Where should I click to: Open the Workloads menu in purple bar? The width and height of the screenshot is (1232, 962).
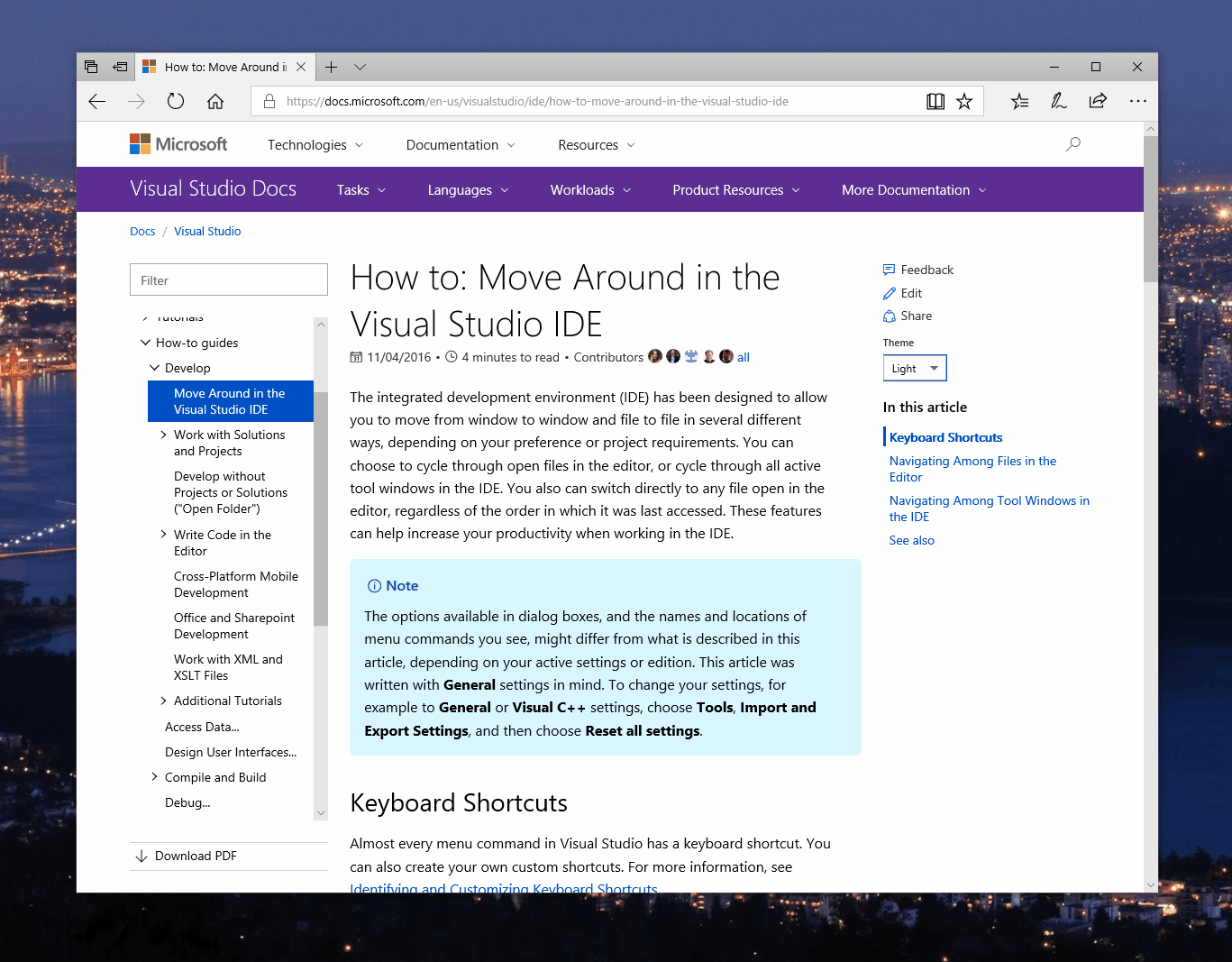(x=590, y=190)
